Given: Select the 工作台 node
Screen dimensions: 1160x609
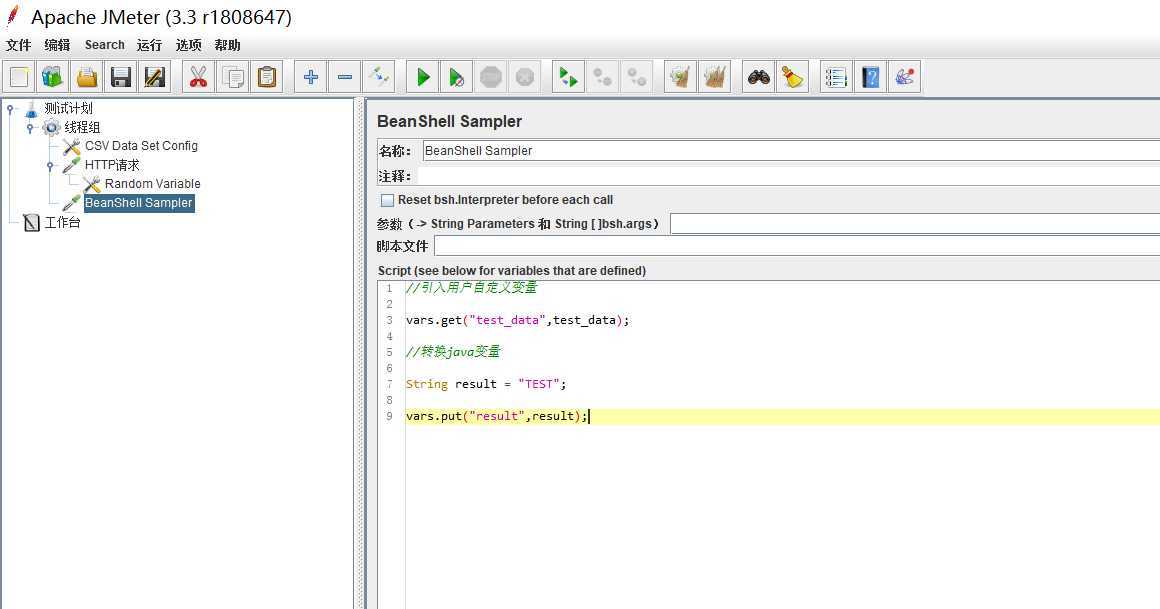Looking at the screenshot, I should 62,222.
